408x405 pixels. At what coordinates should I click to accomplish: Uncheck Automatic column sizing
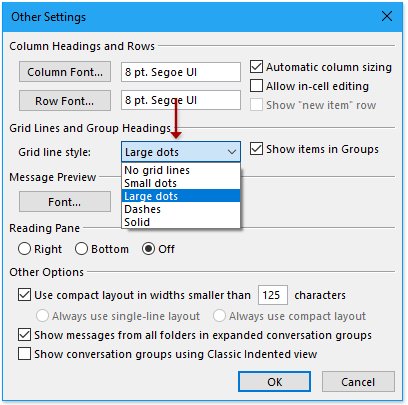(x=256, y=67)
